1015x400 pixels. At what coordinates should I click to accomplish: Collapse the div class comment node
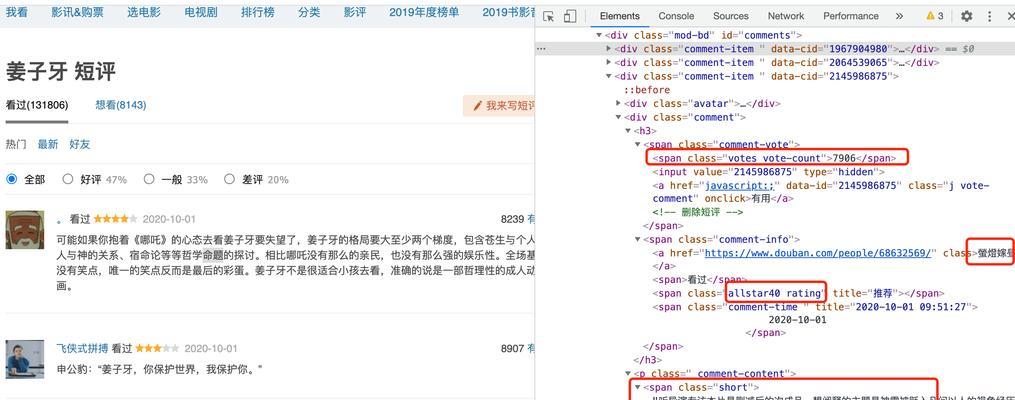[619, 117]
